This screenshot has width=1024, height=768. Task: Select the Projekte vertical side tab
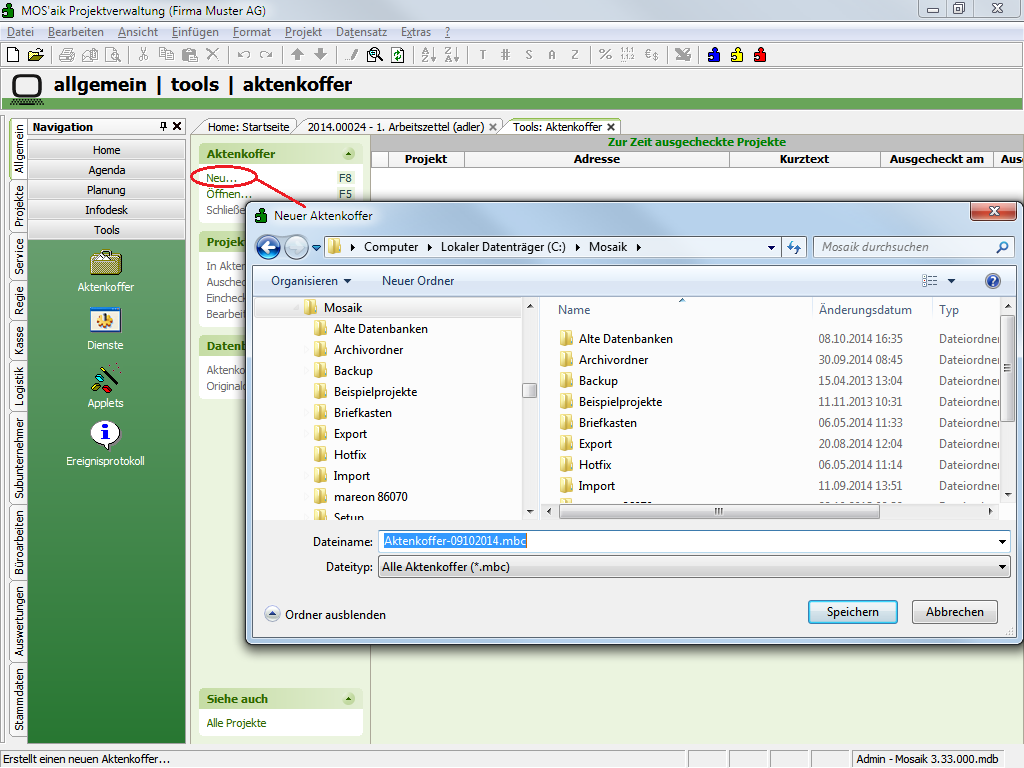[x=19, y=205]
